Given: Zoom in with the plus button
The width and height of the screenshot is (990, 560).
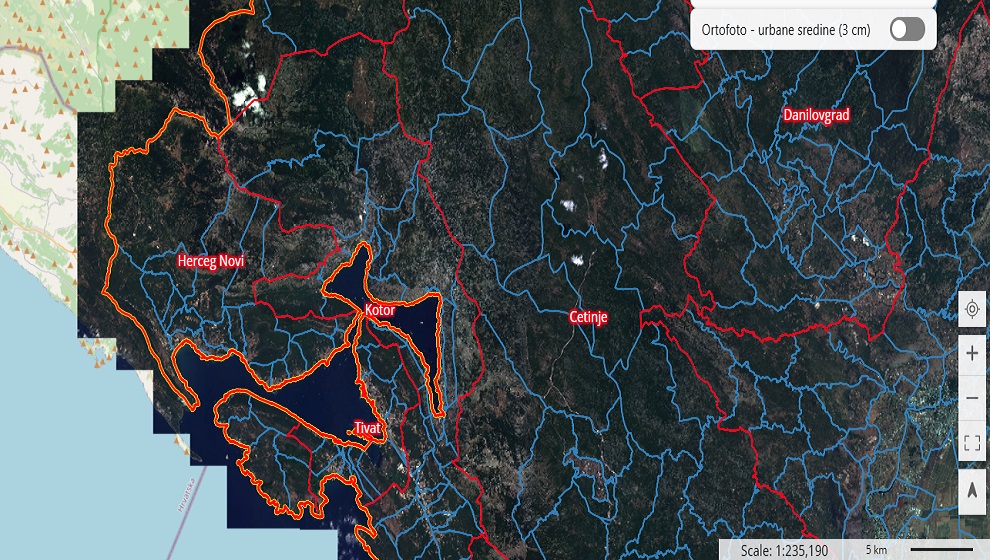Looking at the screenshot, I should (972, 354).
